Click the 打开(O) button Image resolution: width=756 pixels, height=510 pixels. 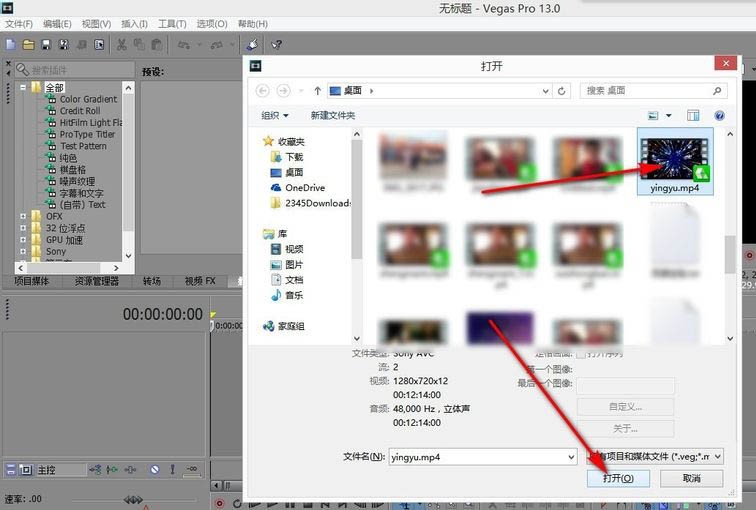618,478
